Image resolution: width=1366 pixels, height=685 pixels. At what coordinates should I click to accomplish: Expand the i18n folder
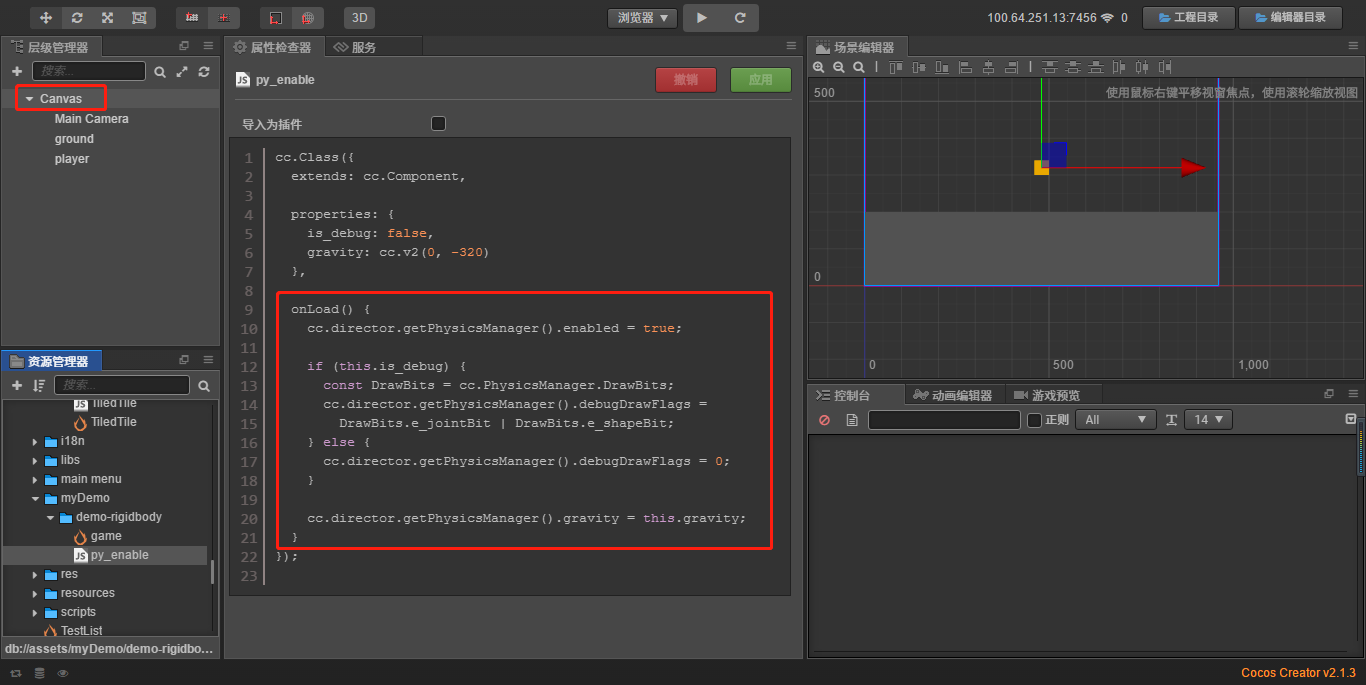(36, 441)
